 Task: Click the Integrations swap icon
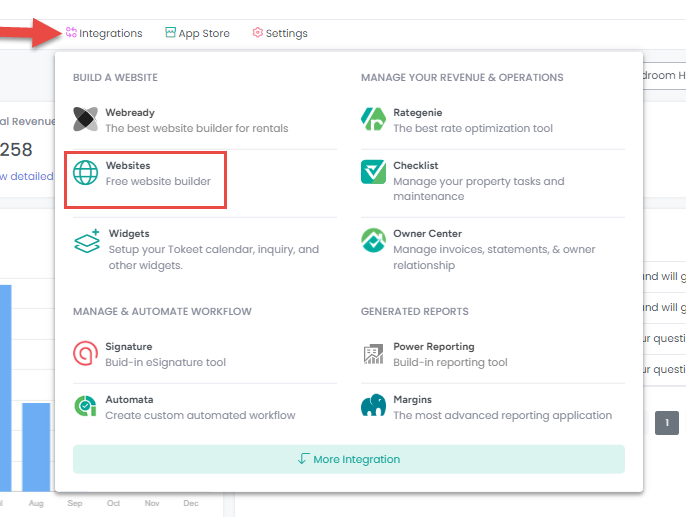coord(71,32)
